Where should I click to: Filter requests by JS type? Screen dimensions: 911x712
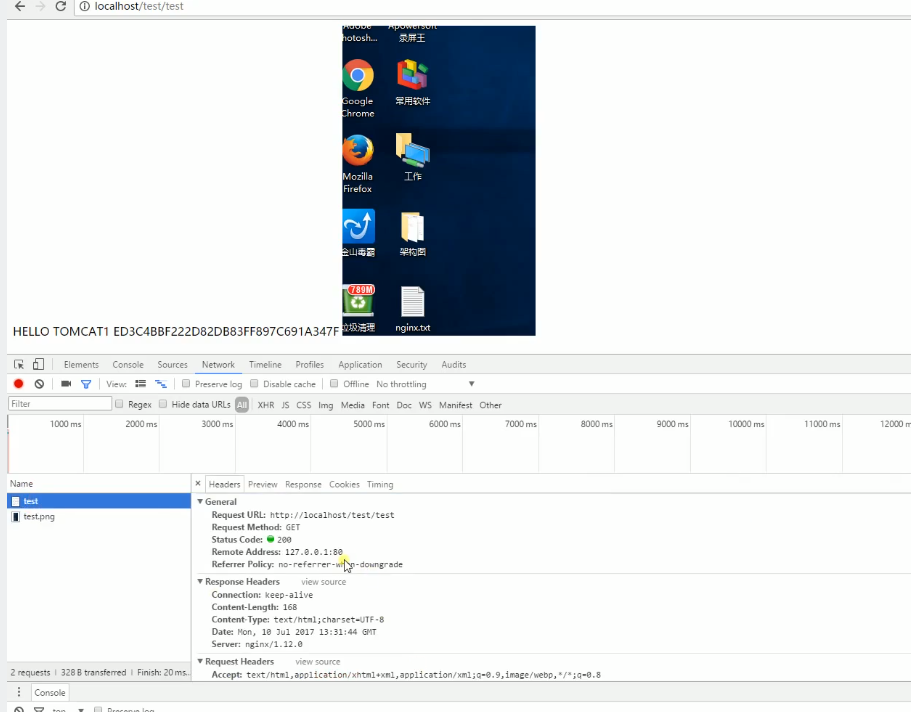[x=285, y=405]
